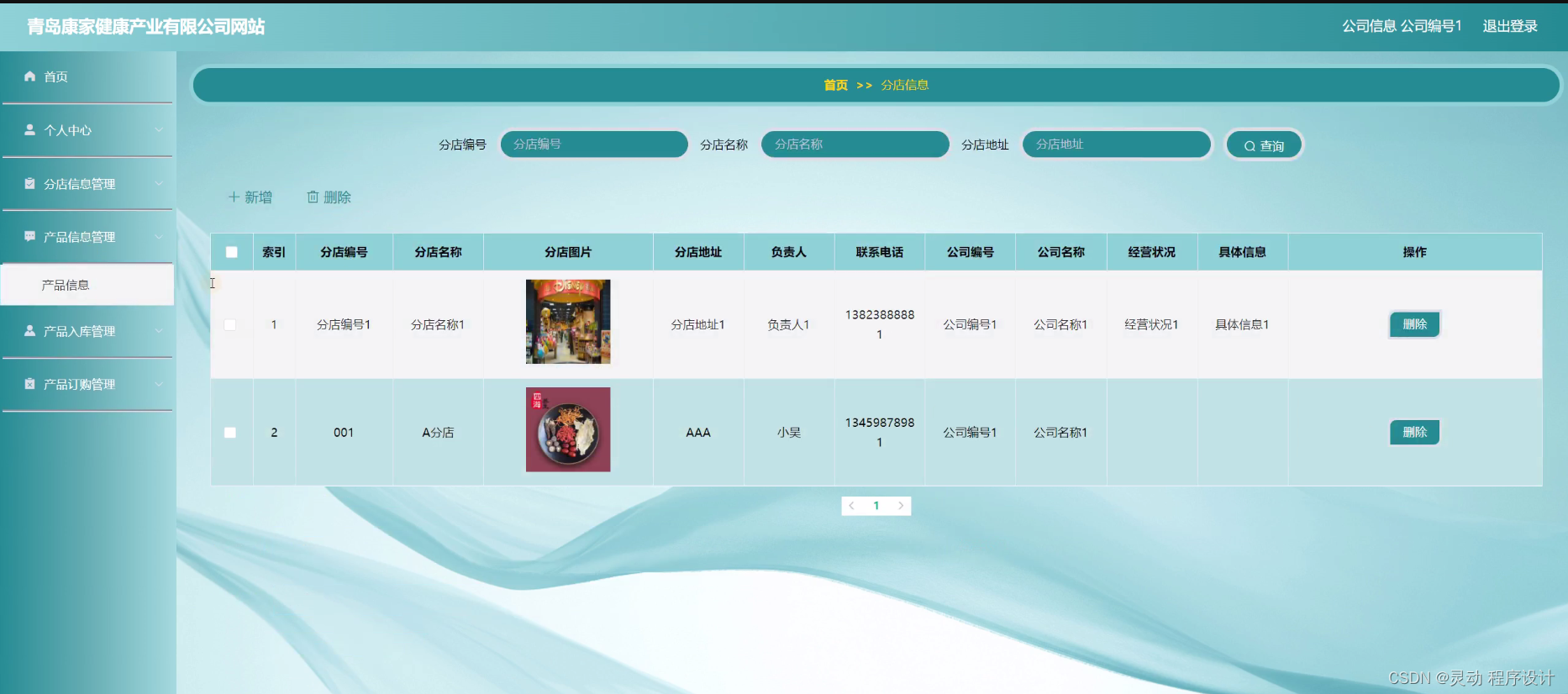The image size is (1568, 694).
Task: Click the 分店图片 column header
Action: [568, 252]
